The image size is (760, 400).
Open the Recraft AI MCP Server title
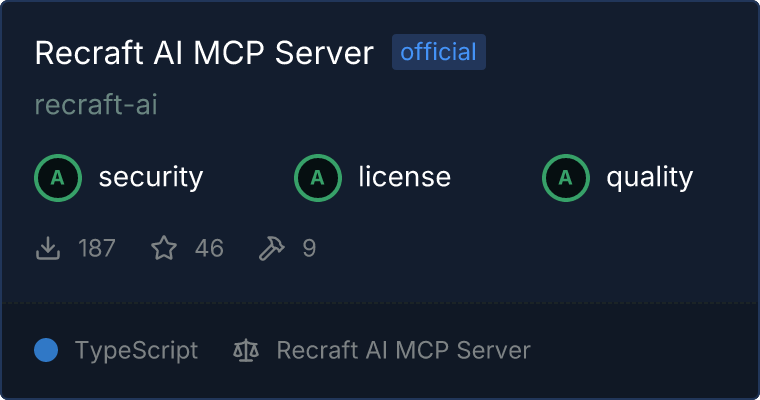(x=204, y=52)
